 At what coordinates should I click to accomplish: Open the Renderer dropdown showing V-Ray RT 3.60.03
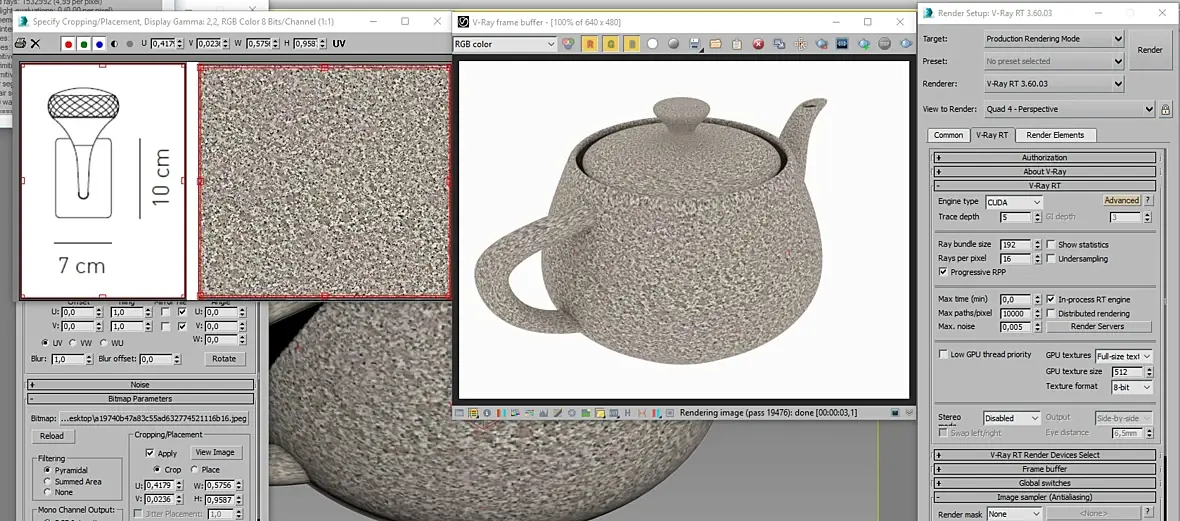click(x=1054, y=84)
